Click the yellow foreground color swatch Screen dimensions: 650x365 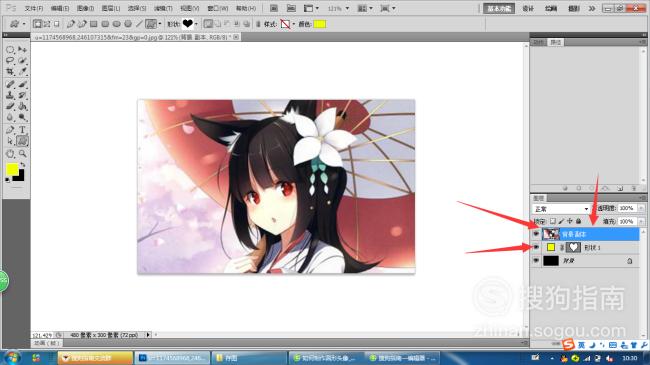coord(12,169)
